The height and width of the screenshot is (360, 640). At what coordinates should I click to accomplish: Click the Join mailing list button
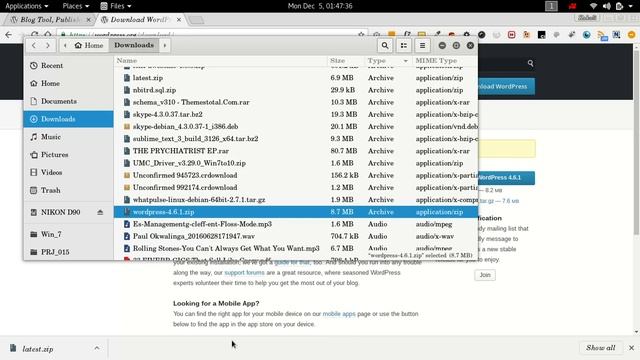(485, 275)
